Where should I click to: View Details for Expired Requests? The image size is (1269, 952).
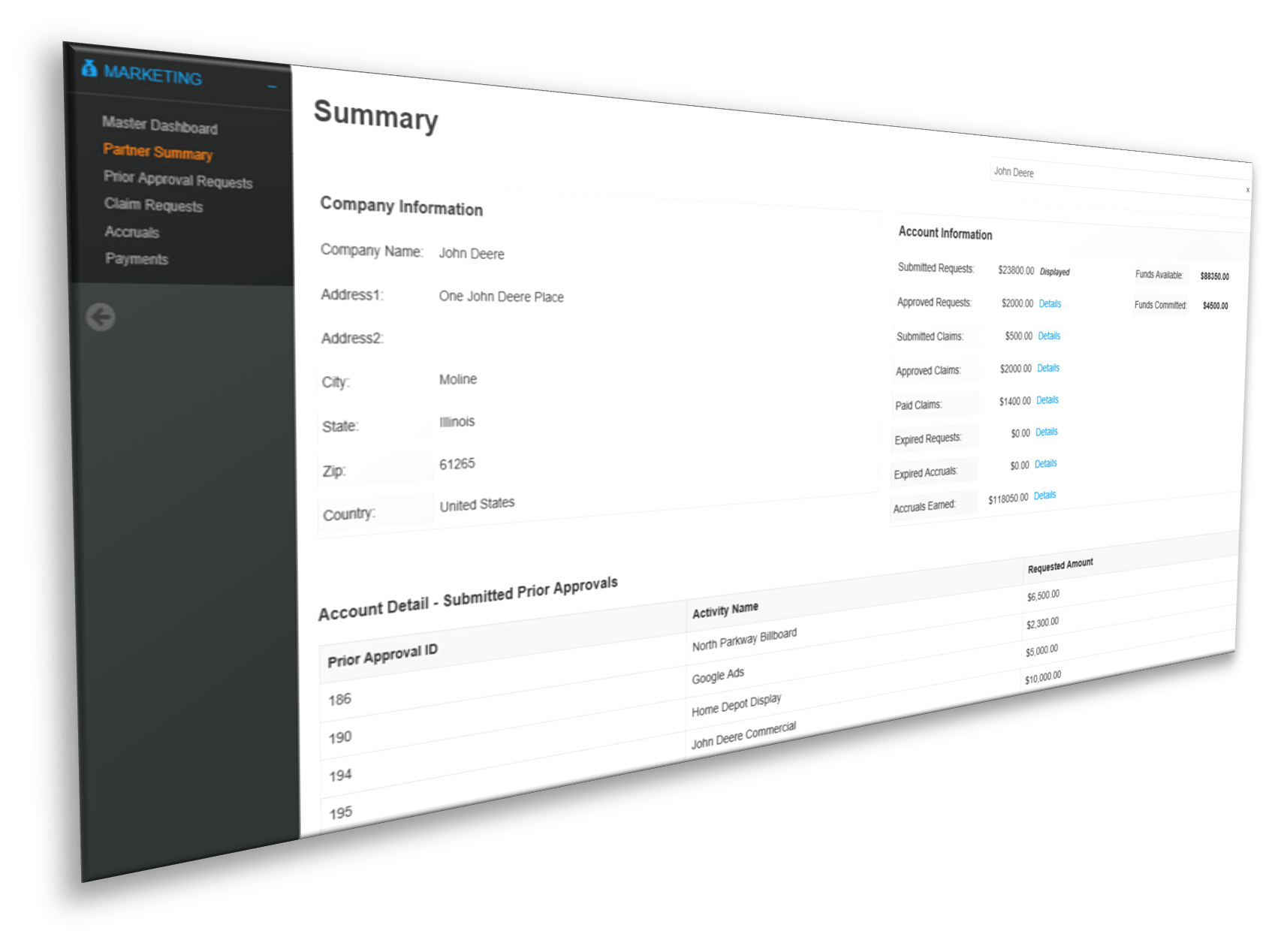1047,432
